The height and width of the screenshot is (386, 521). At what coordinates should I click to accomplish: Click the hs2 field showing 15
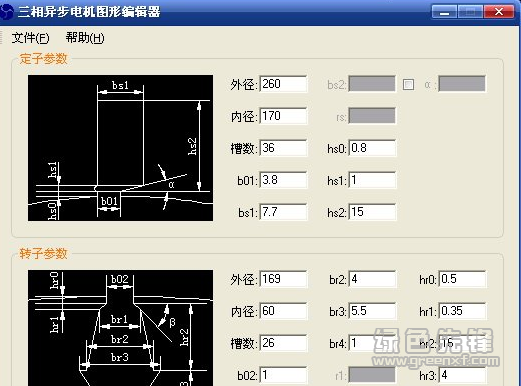point(372,212)
